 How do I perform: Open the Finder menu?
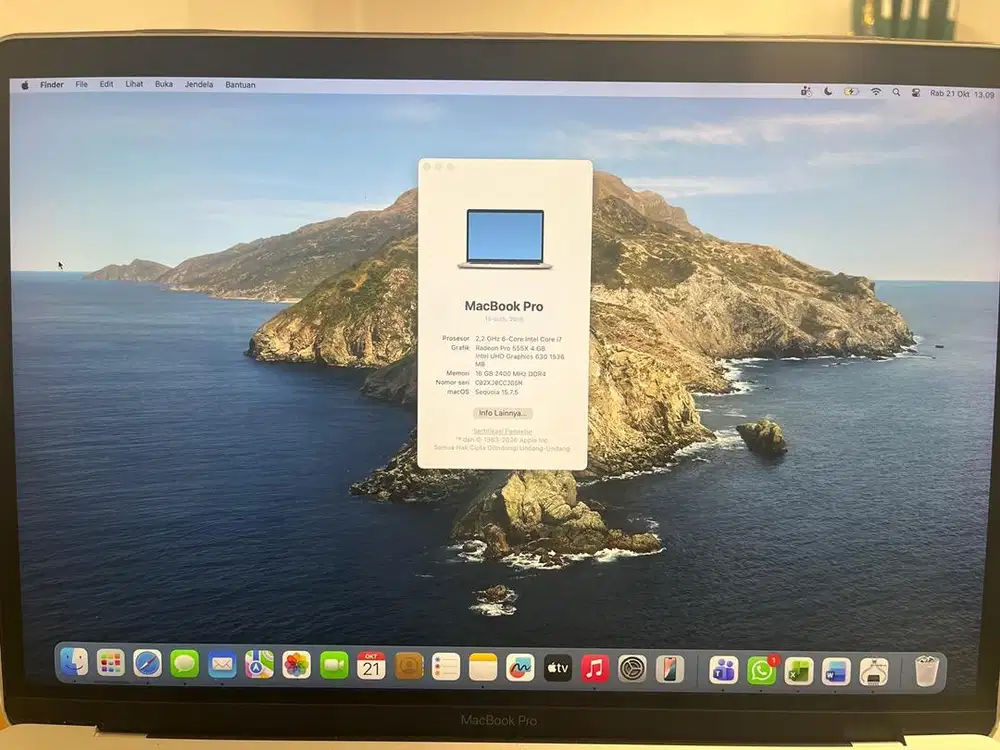point(52,84)
